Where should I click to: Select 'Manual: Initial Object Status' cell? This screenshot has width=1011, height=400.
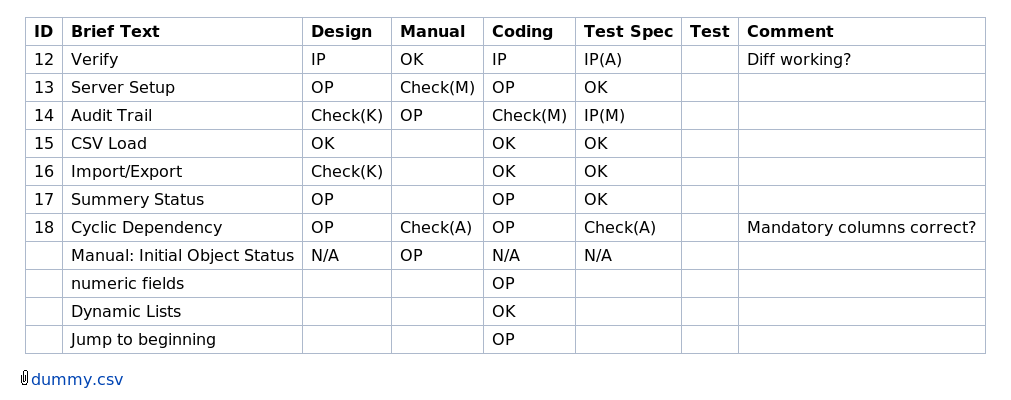click(182, 255)
